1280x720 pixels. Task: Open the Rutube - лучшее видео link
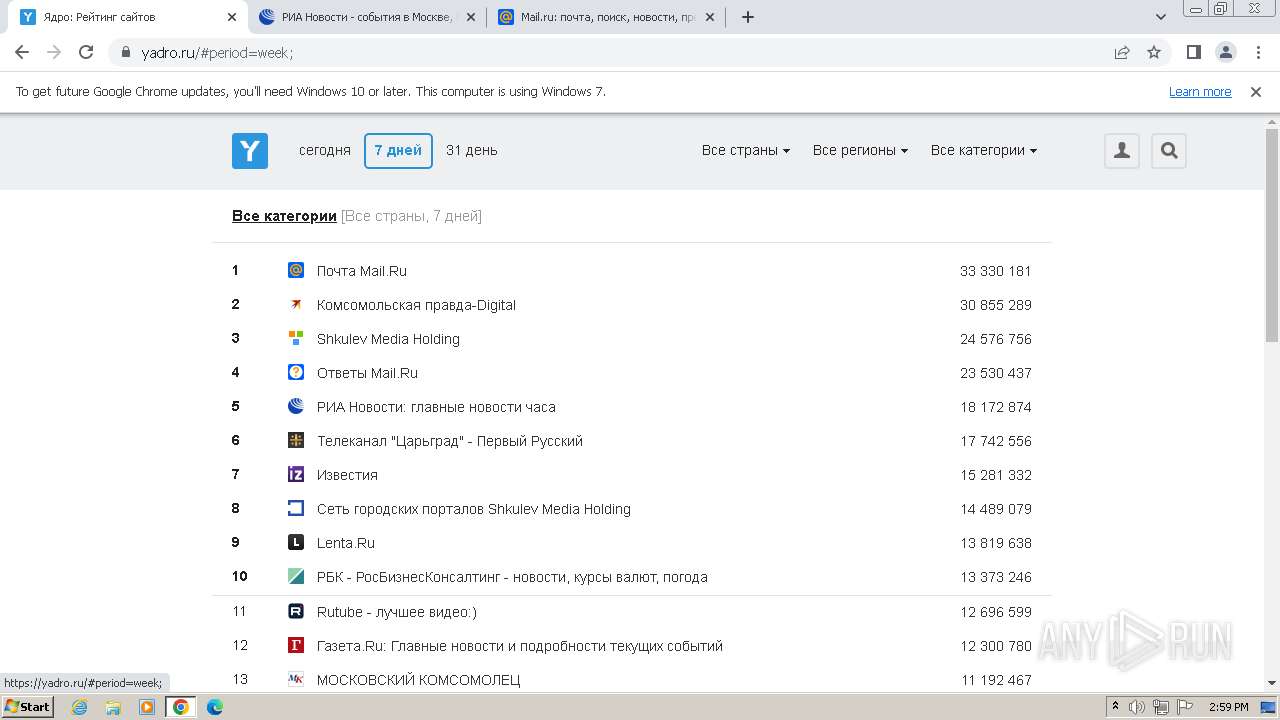[397, 612]
